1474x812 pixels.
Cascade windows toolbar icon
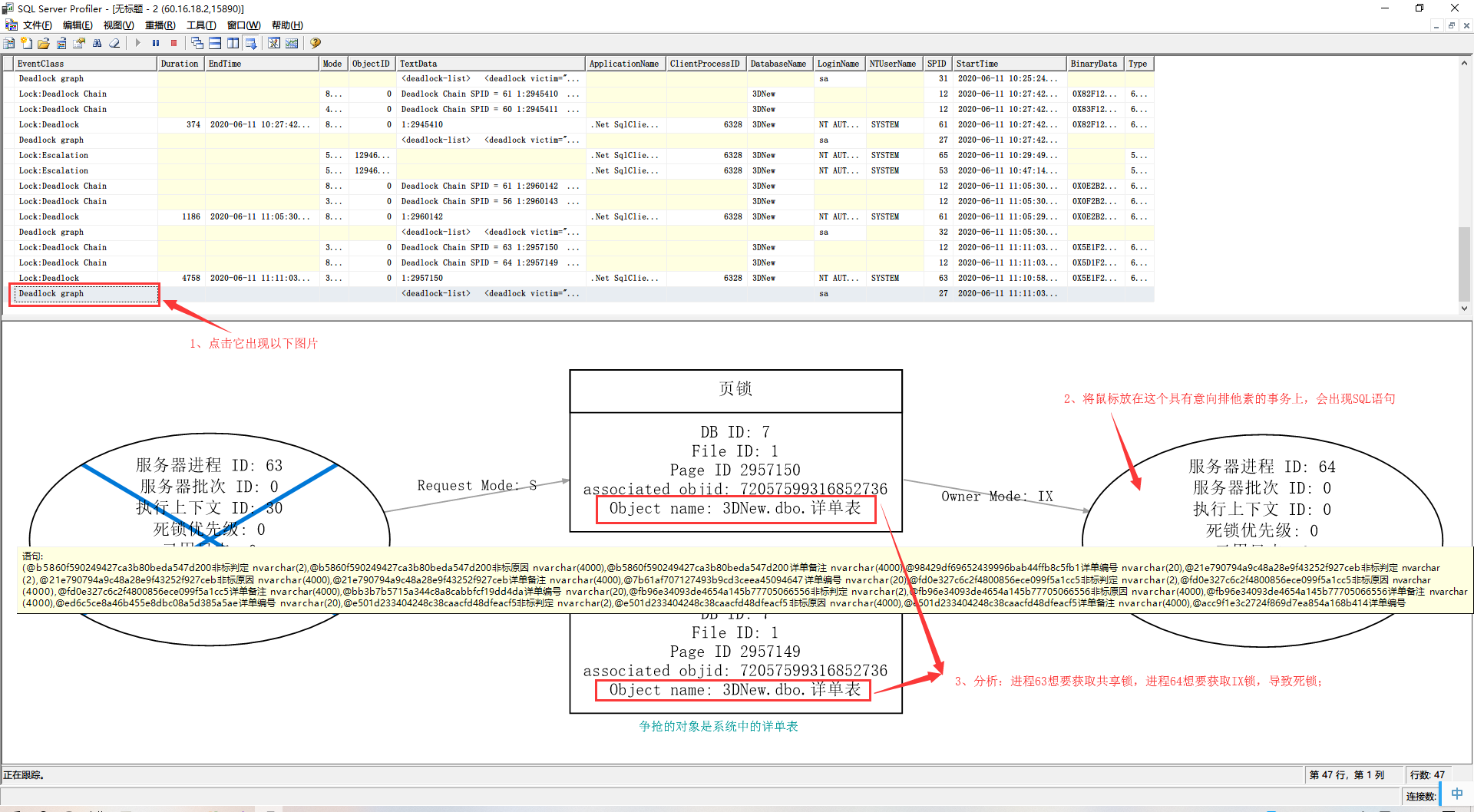[x=197, y=43]
